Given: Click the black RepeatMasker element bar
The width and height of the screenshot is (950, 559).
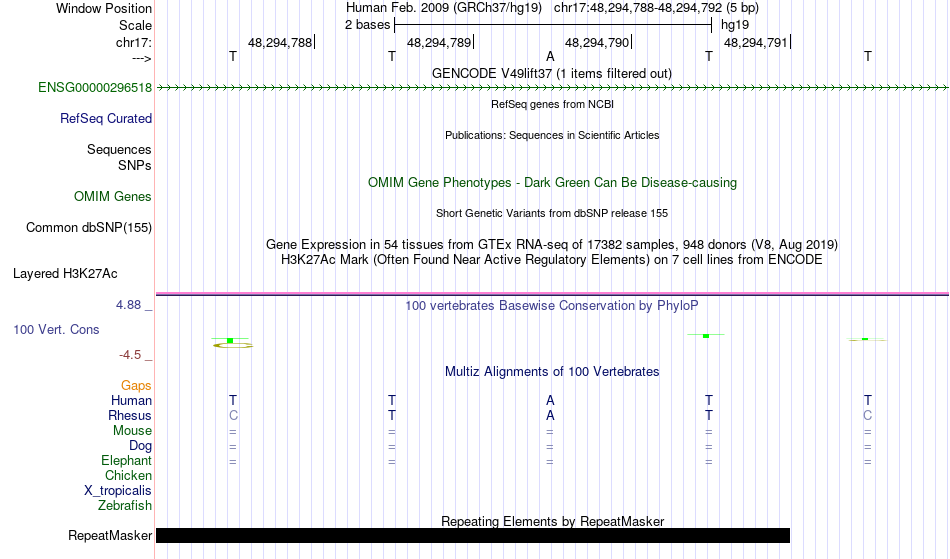Looking at the screenshot, I should 473,535.
